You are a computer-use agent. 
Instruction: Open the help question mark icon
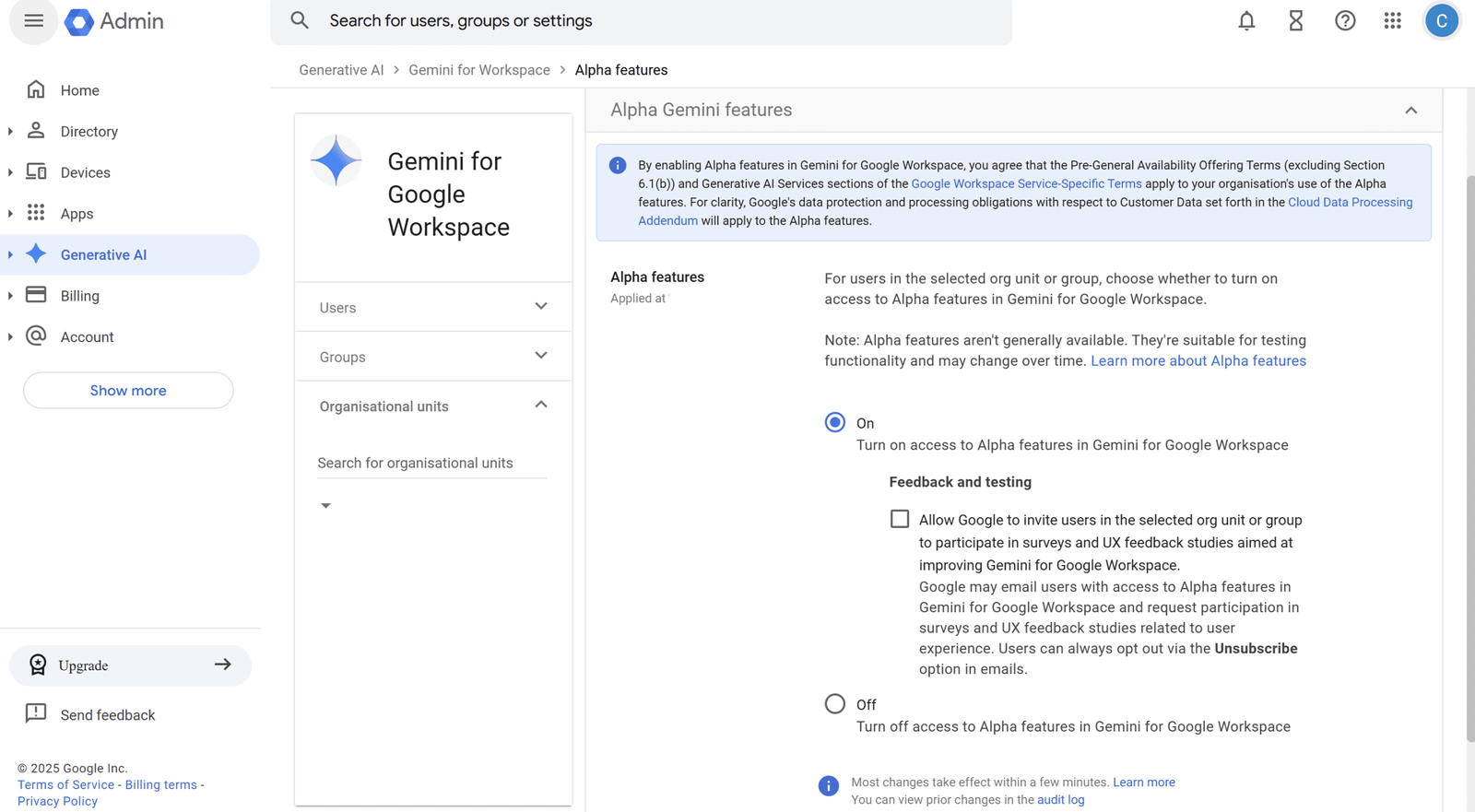(1345, 20)
